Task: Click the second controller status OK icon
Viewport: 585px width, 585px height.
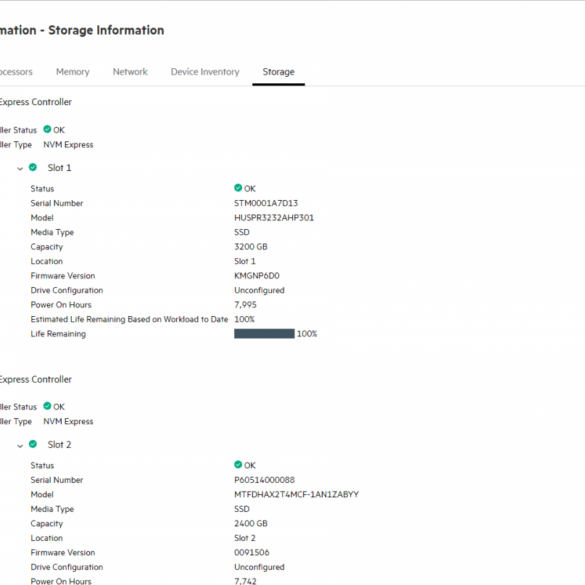Action: click(47, 406)
